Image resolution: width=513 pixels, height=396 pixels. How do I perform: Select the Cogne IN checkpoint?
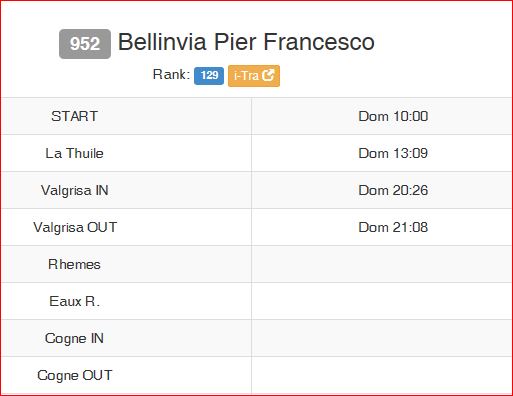[74, 338]
